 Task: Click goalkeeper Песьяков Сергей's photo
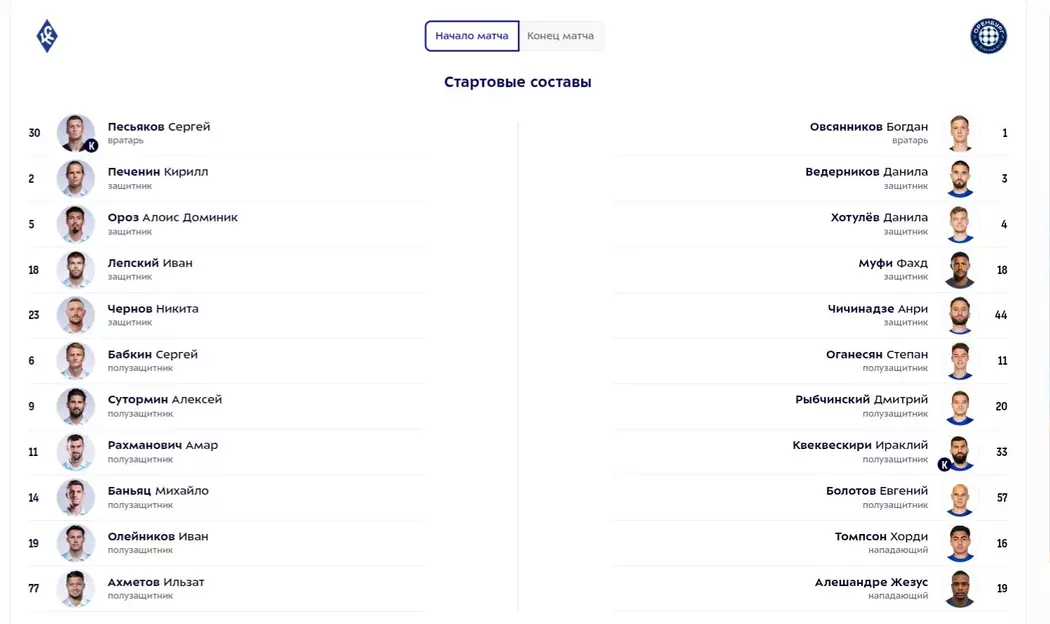tap(76, 133)
